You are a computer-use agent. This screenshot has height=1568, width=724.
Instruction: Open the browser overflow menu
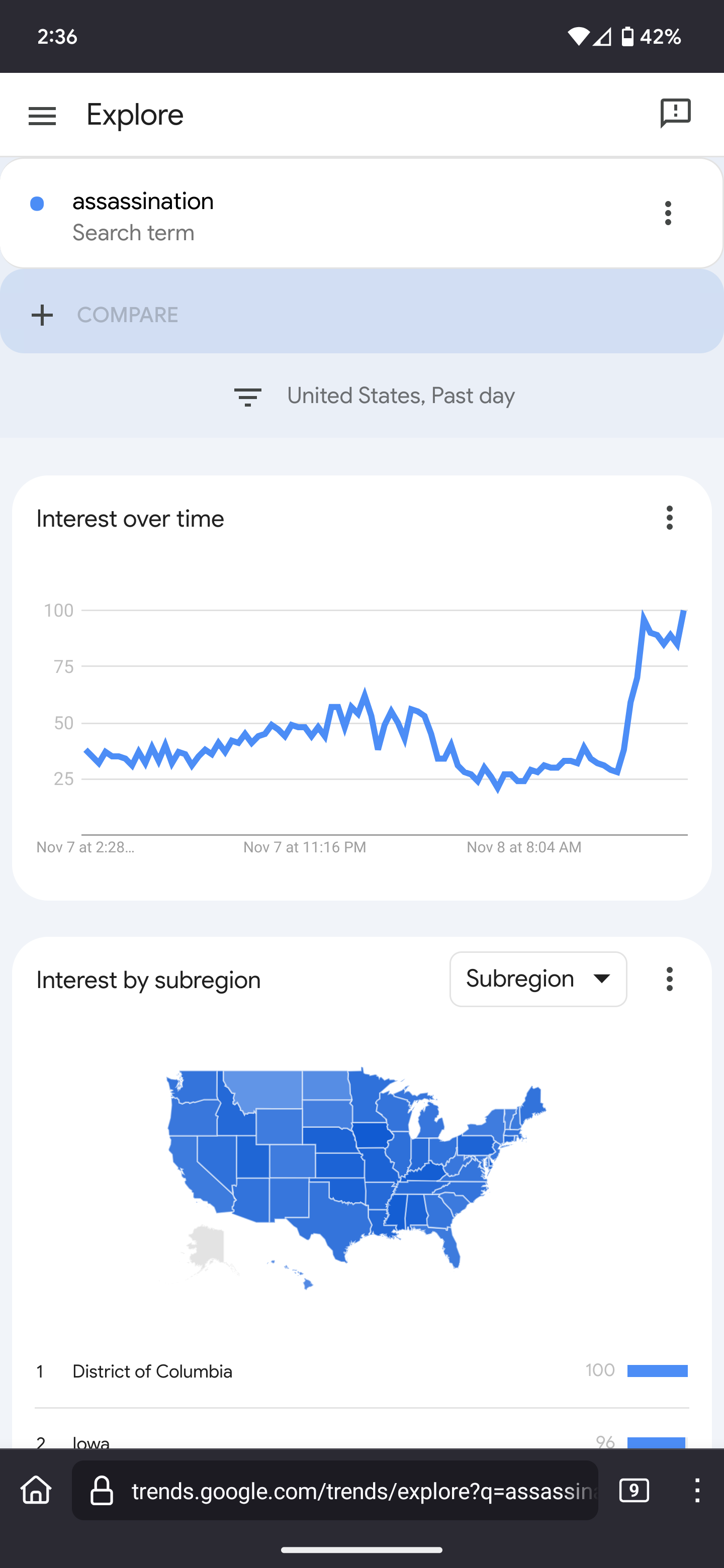click(697, 1490)
